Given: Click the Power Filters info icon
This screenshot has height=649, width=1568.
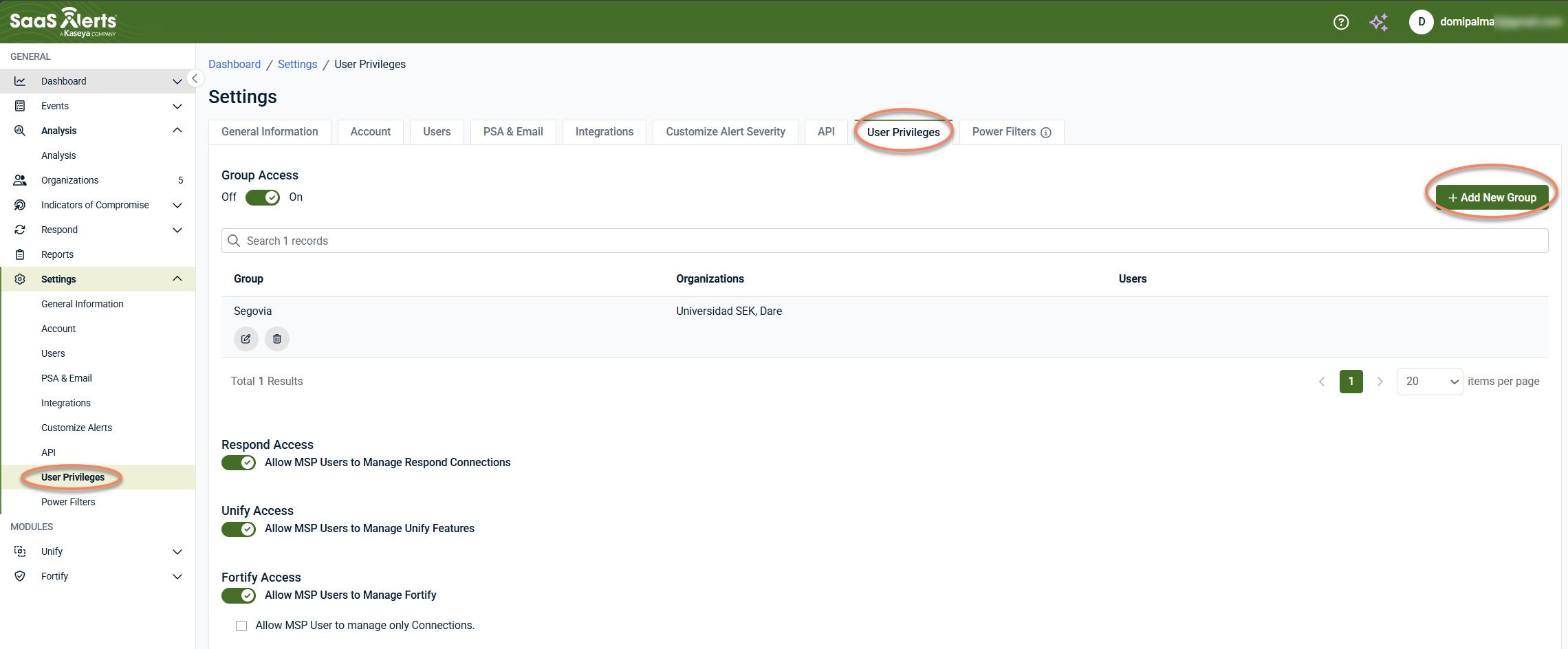Looking at the screenshot, I should tap(1046, 133).
